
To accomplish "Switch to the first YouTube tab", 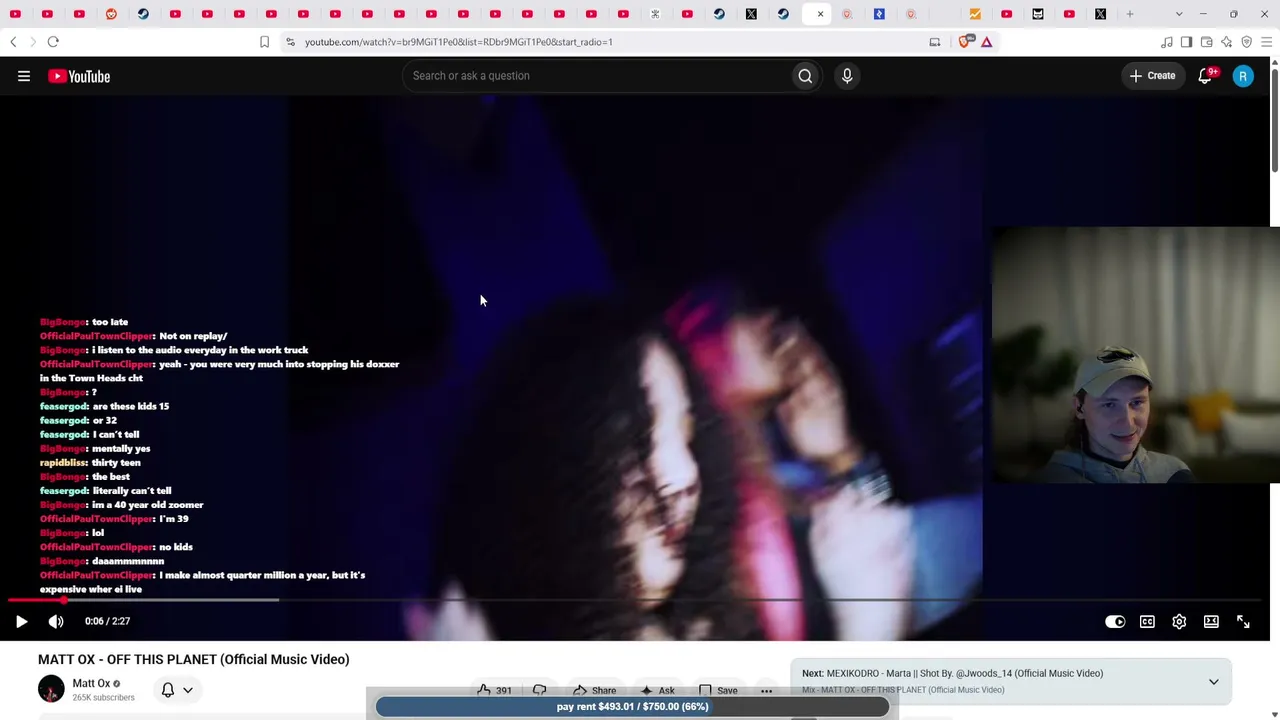I will click(x=15, y=14).
